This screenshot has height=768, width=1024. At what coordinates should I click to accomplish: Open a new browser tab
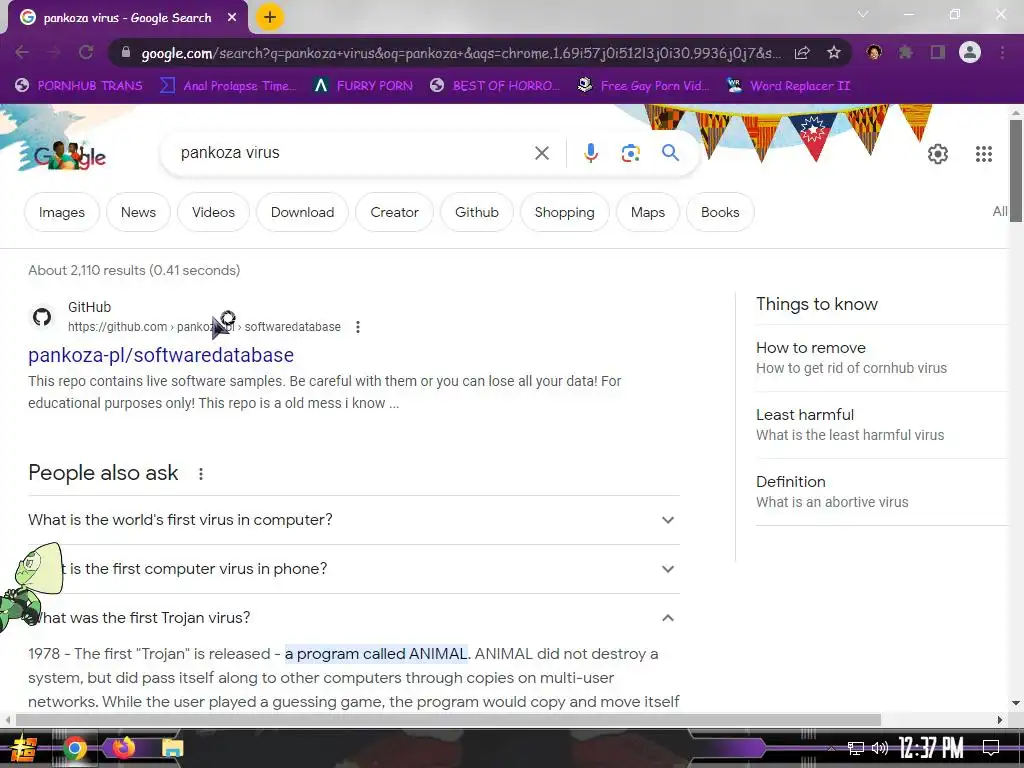click(x=270, y=17)
